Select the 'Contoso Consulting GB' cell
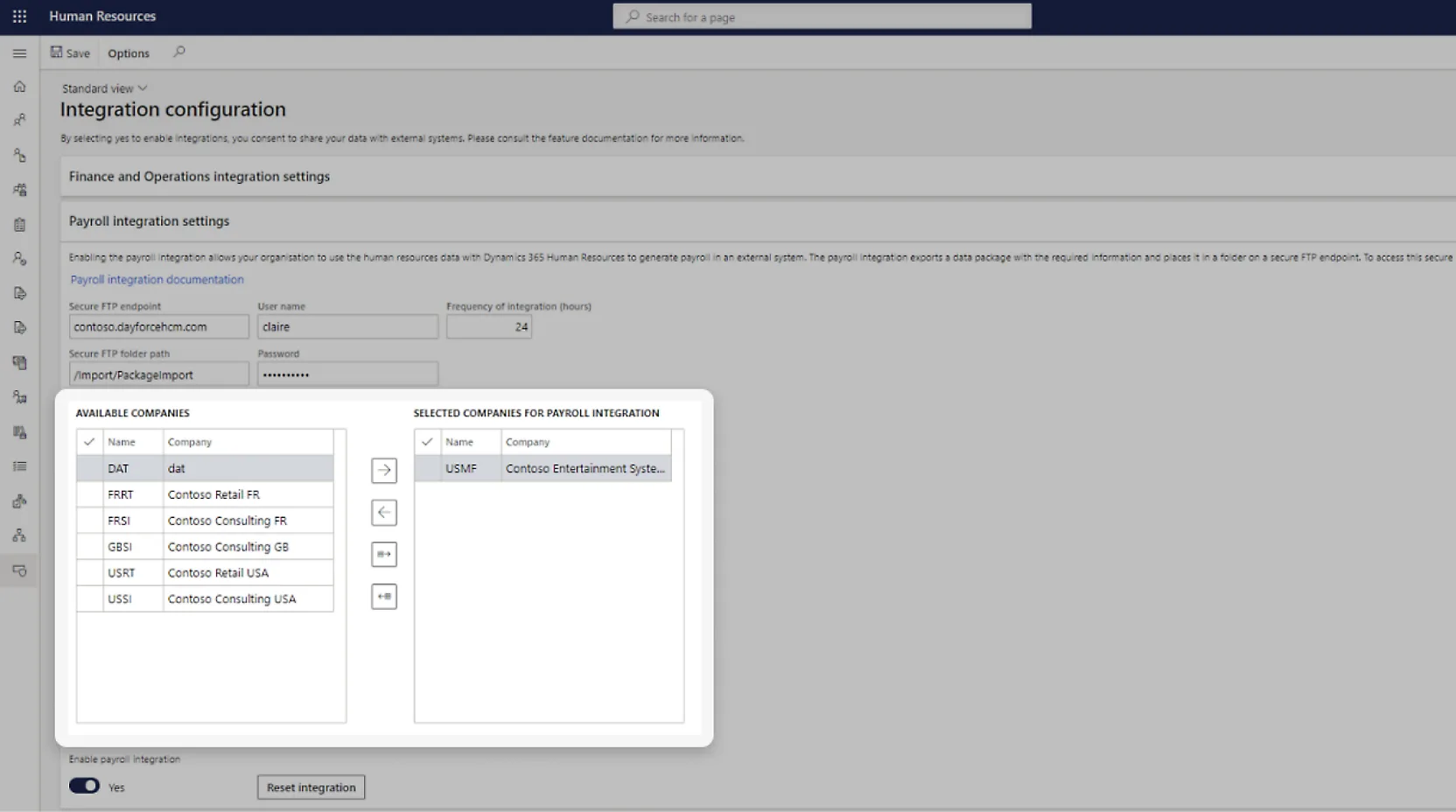1456x812 pixels. click(248, 547)
